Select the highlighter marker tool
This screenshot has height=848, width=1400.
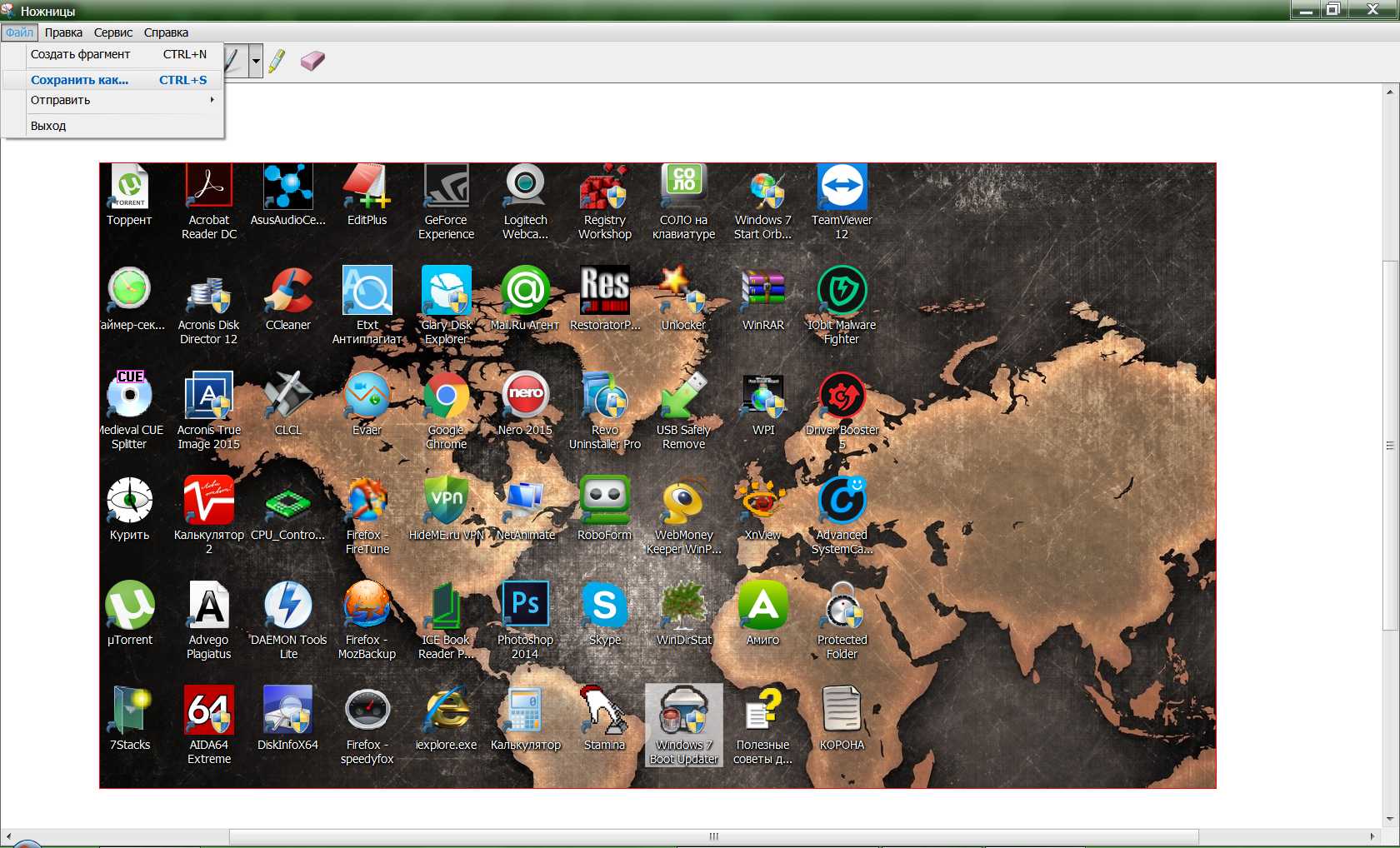click(277, 61)
